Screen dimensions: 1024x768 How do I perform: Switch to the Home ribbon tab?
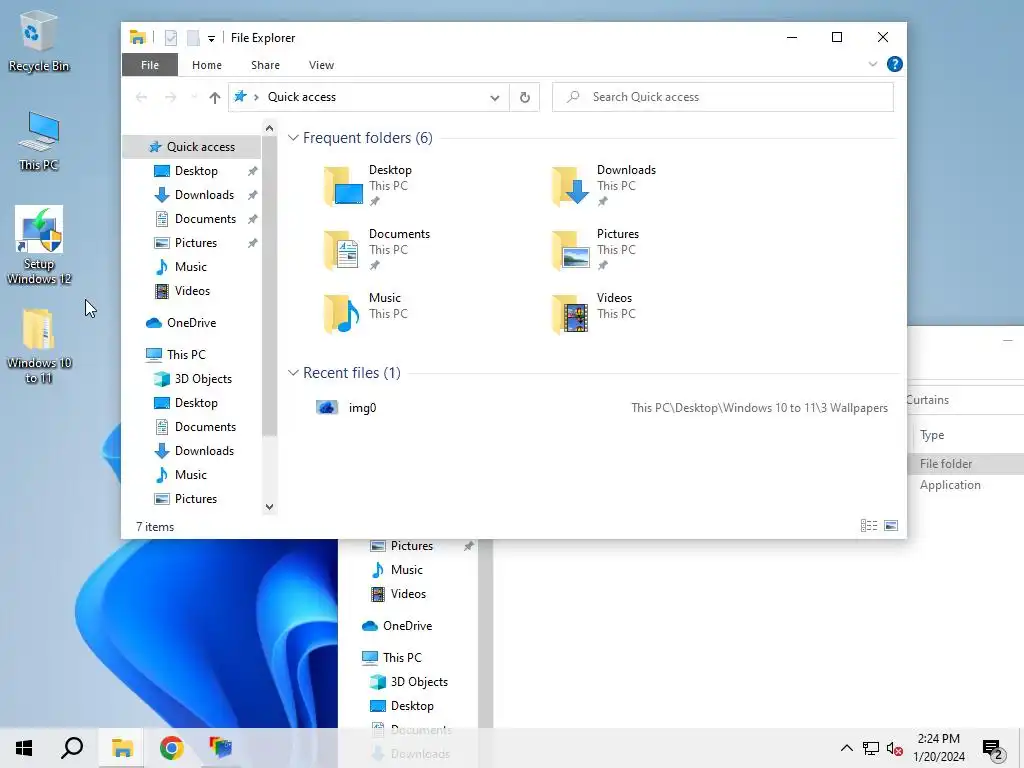coord(206,65)
